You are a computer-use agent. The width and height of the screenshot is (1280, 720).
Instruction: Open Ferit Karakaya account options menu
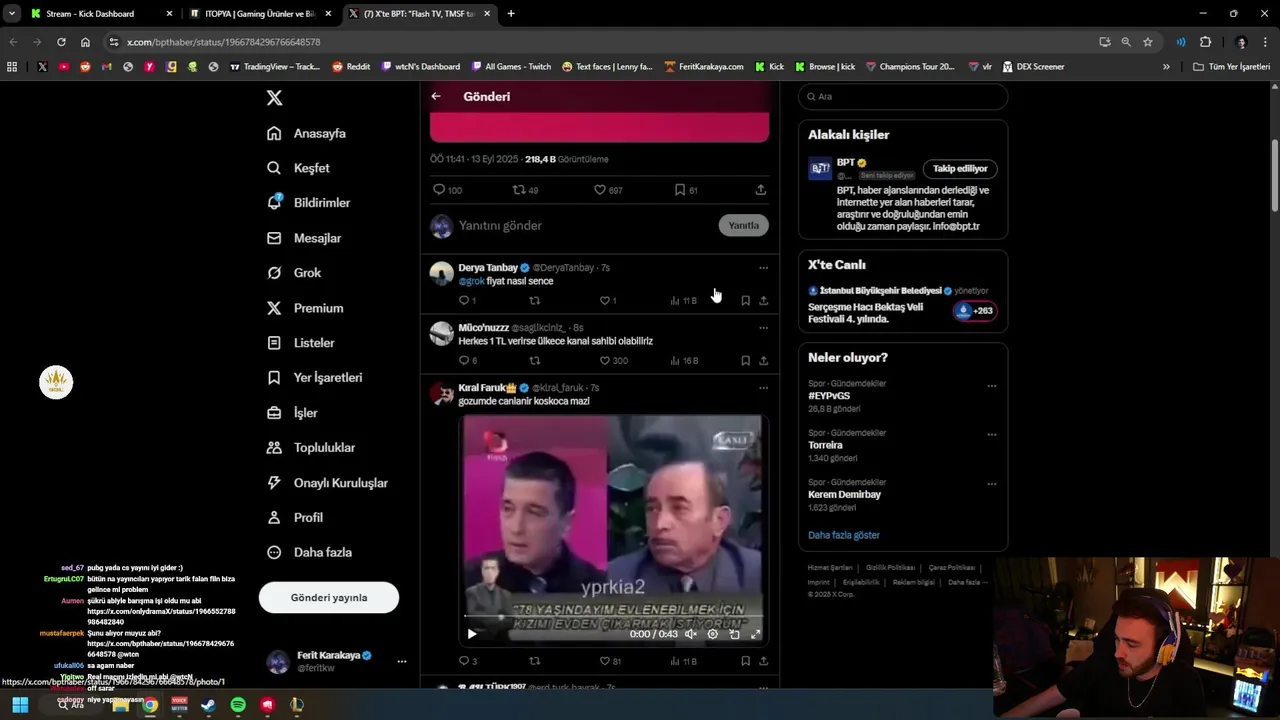(x=401, y=662)
